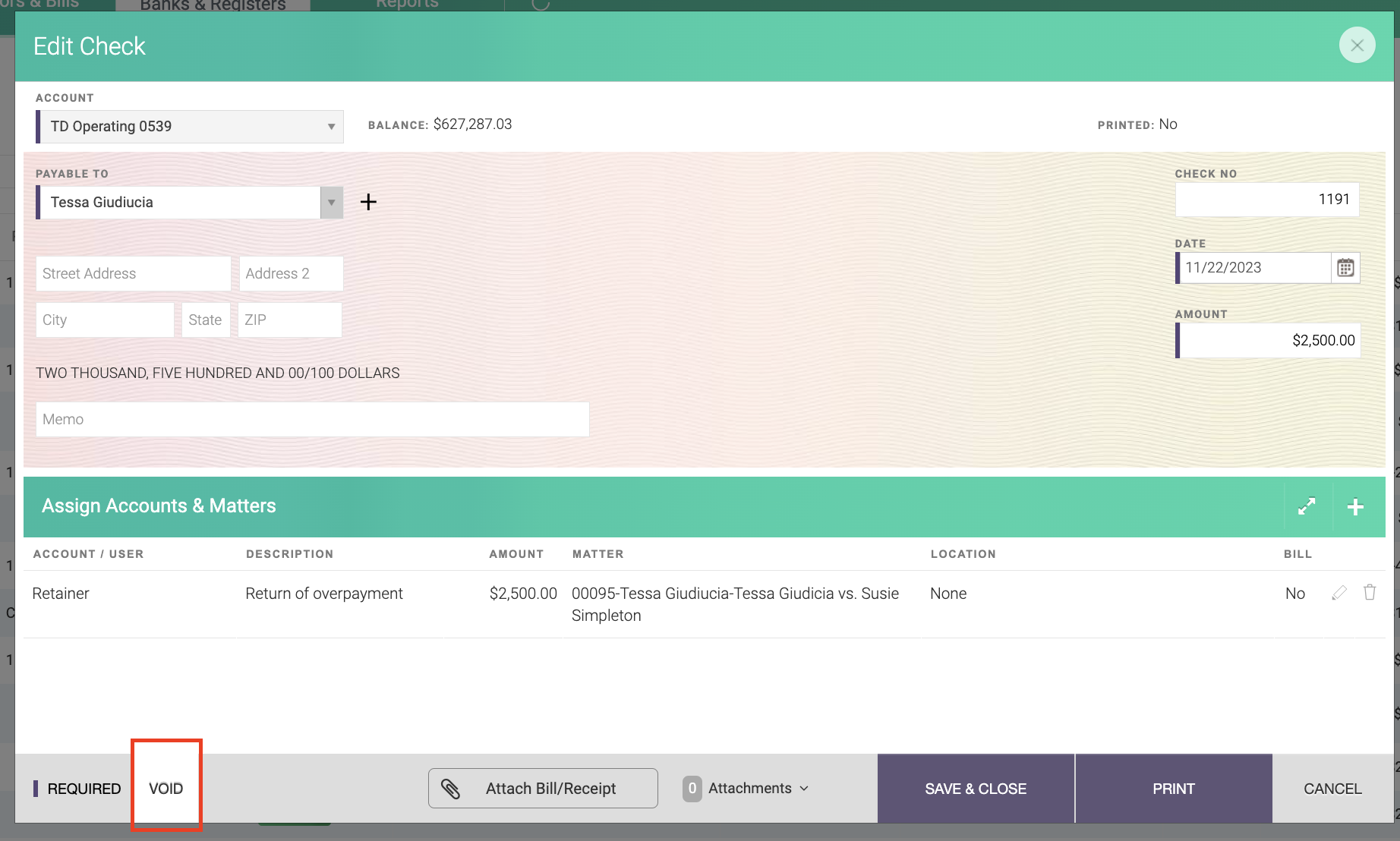Click the balance $627,287.03 value
Image resolution: width=1400 pixels, height=841 pixels.
click(x=472, y=124)
